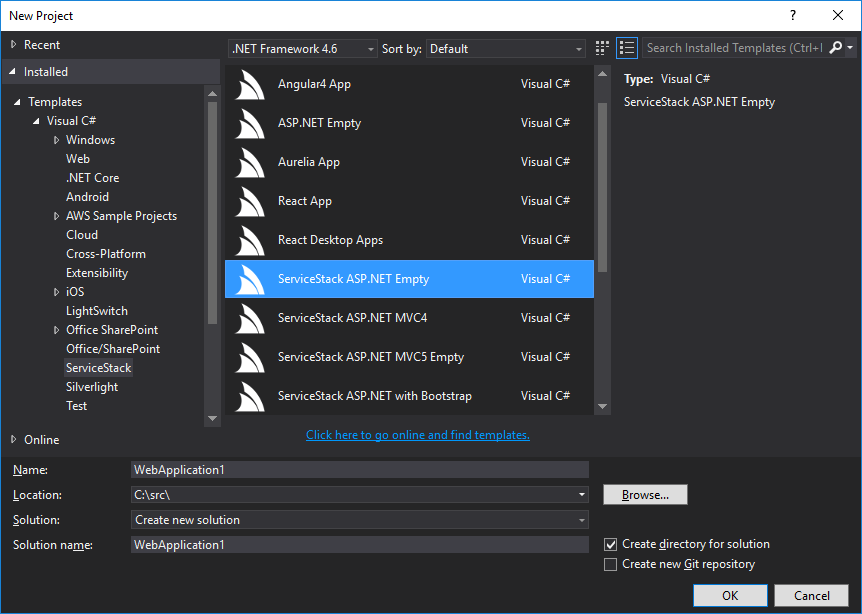Click OK to create the project
Viewport: 862px width, 614px height.
730,595
